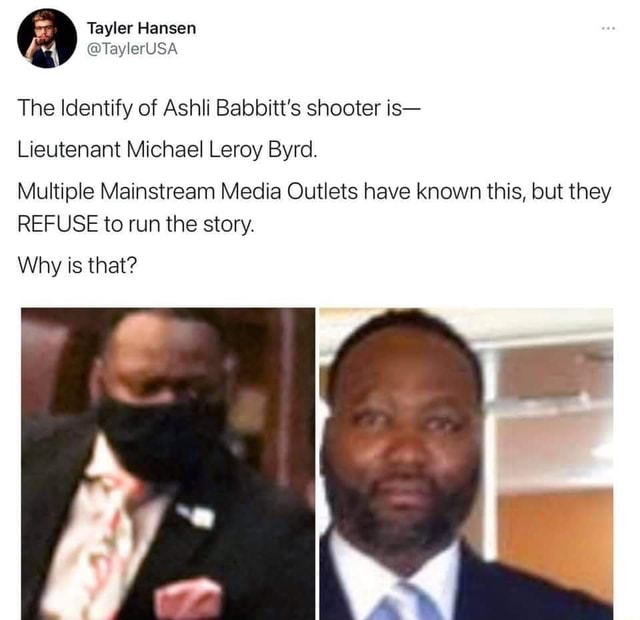
Task: Click Tayler Hansen's profile avatar
Action: point(47,38)
